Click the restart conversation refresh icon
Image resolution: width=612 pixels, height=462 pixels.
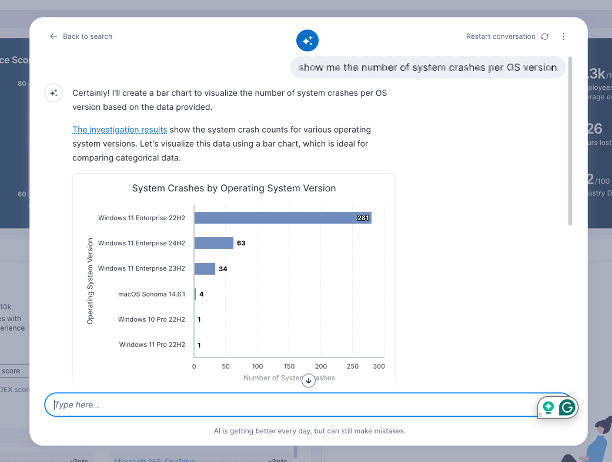point(544,37)
